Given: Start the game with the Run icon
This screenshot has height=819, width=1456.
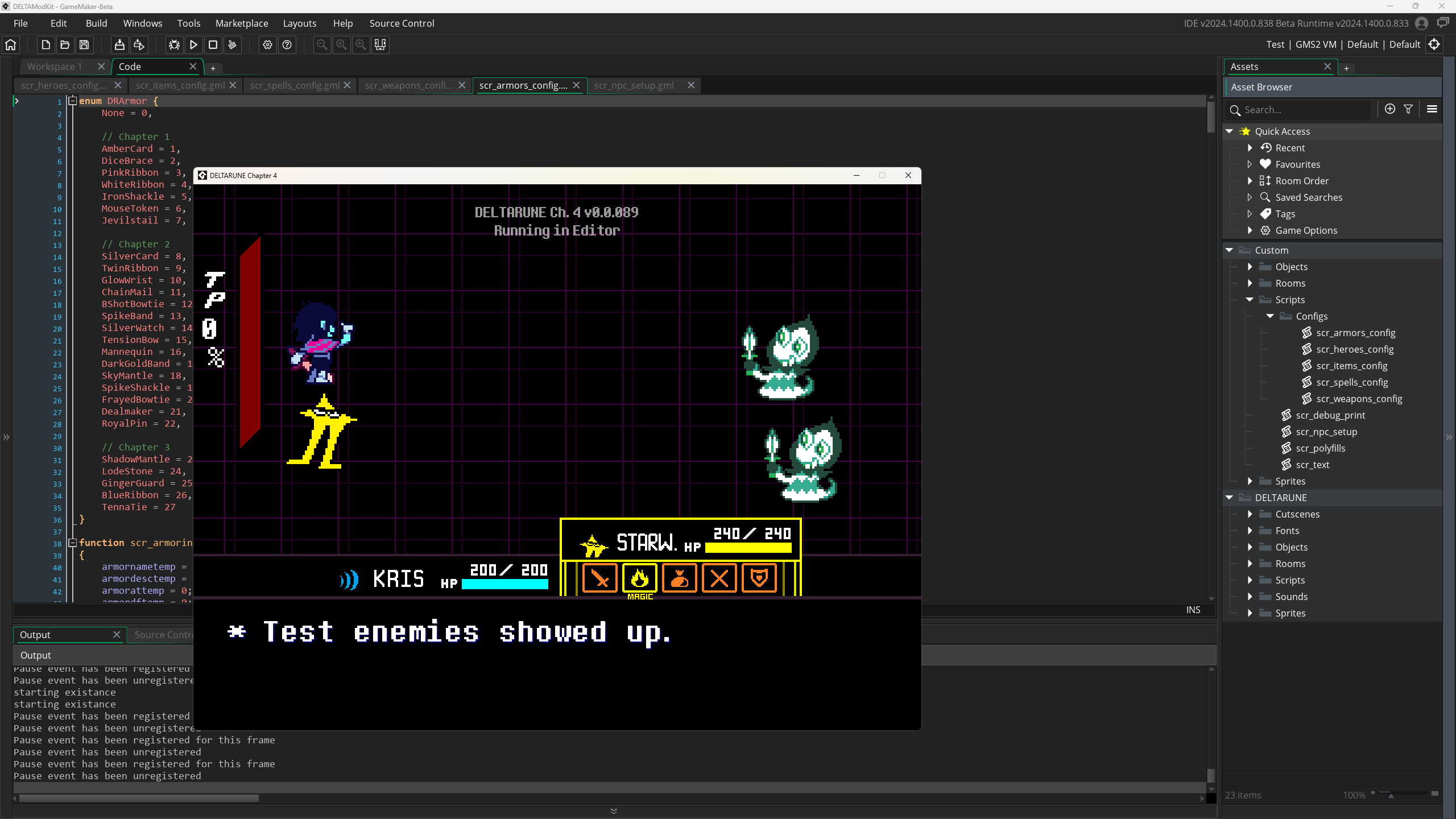Looking at the screenshot, I should click(x=193, y=44).
